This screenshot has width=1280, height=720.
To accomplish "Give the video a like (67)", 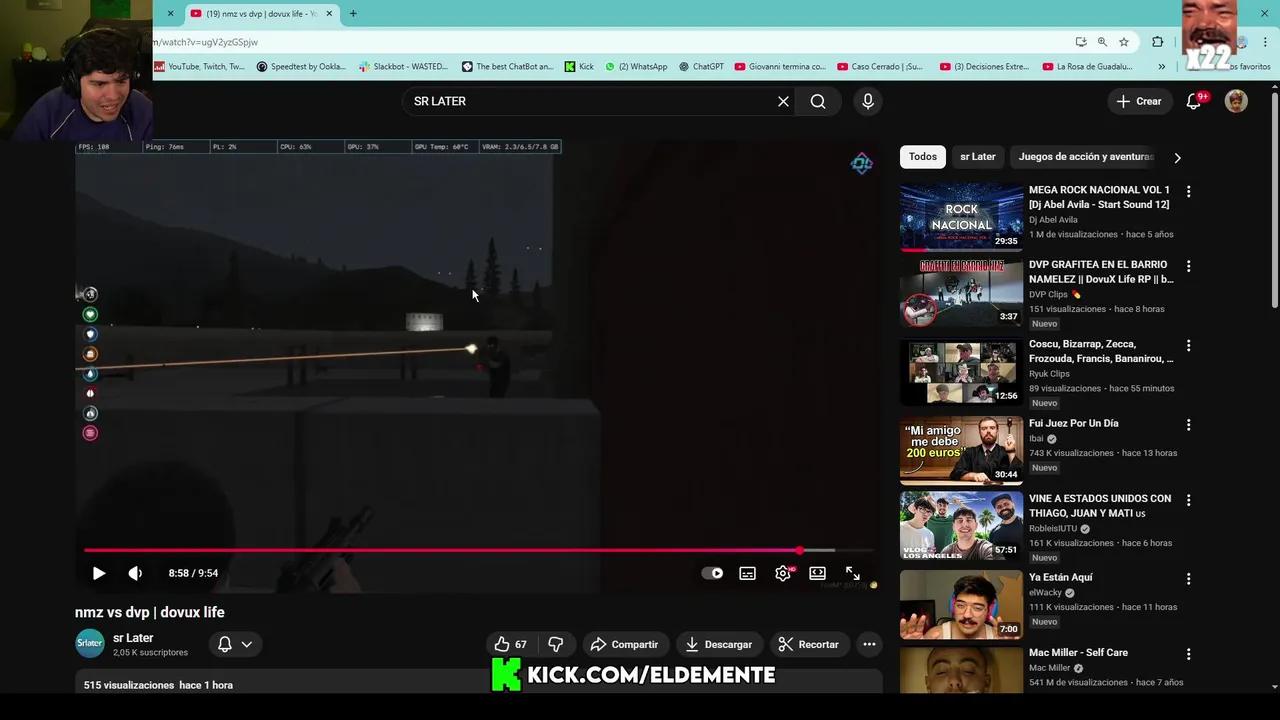I will pyautogui.click(x=509, y=644).
